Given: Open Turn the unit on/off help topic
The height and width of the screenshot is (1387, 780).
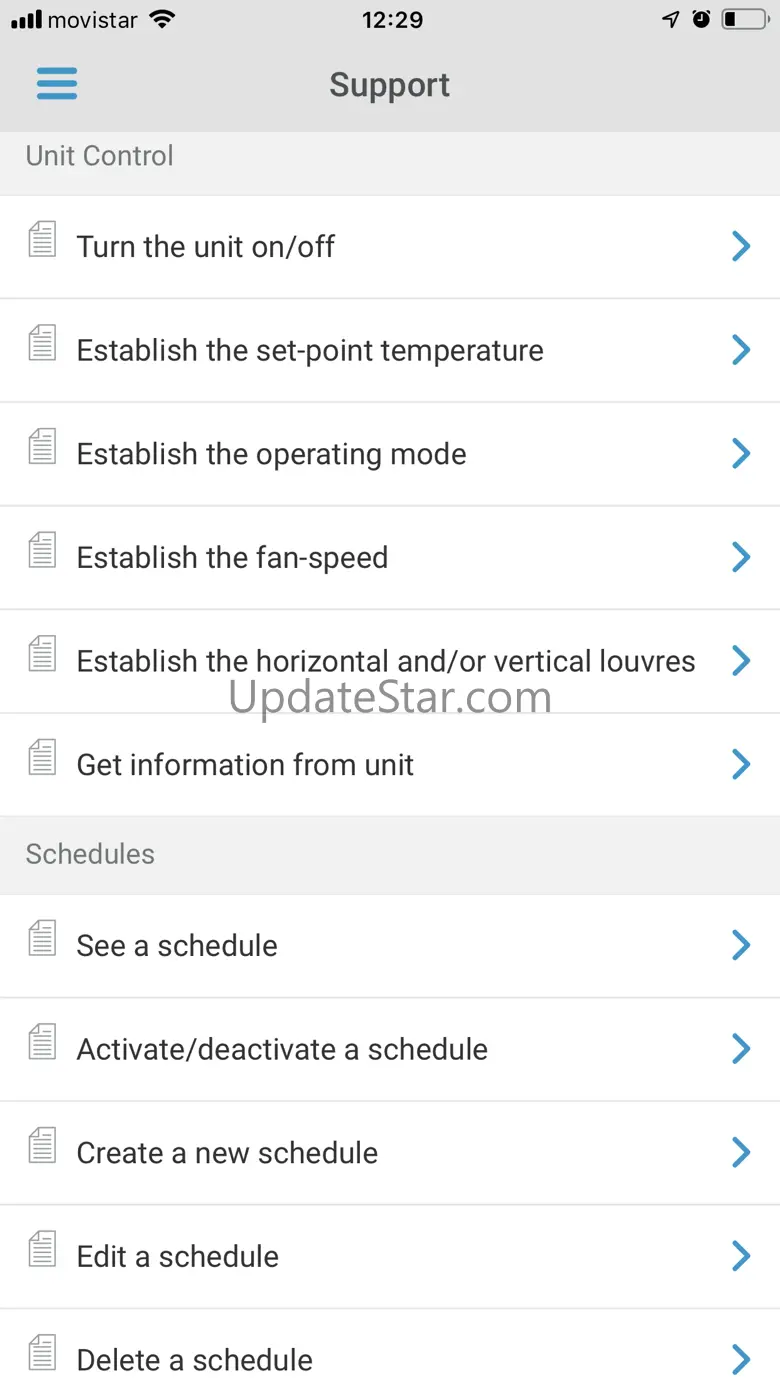Looking at the screenshot, I should [x=206, y=247].
